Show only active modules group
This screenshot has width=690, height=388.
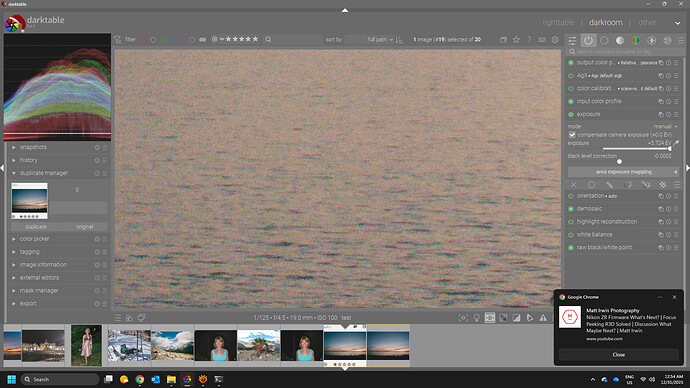588,40
